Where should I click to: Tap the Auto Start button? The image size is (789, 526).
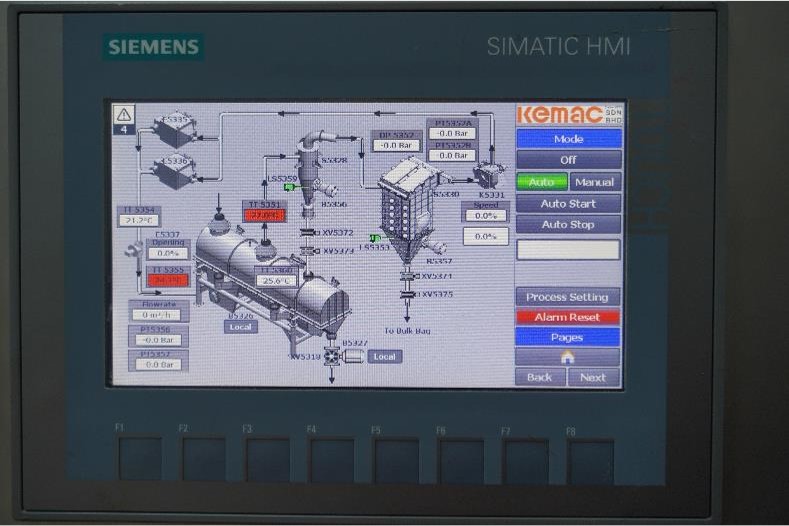[568, 204]
